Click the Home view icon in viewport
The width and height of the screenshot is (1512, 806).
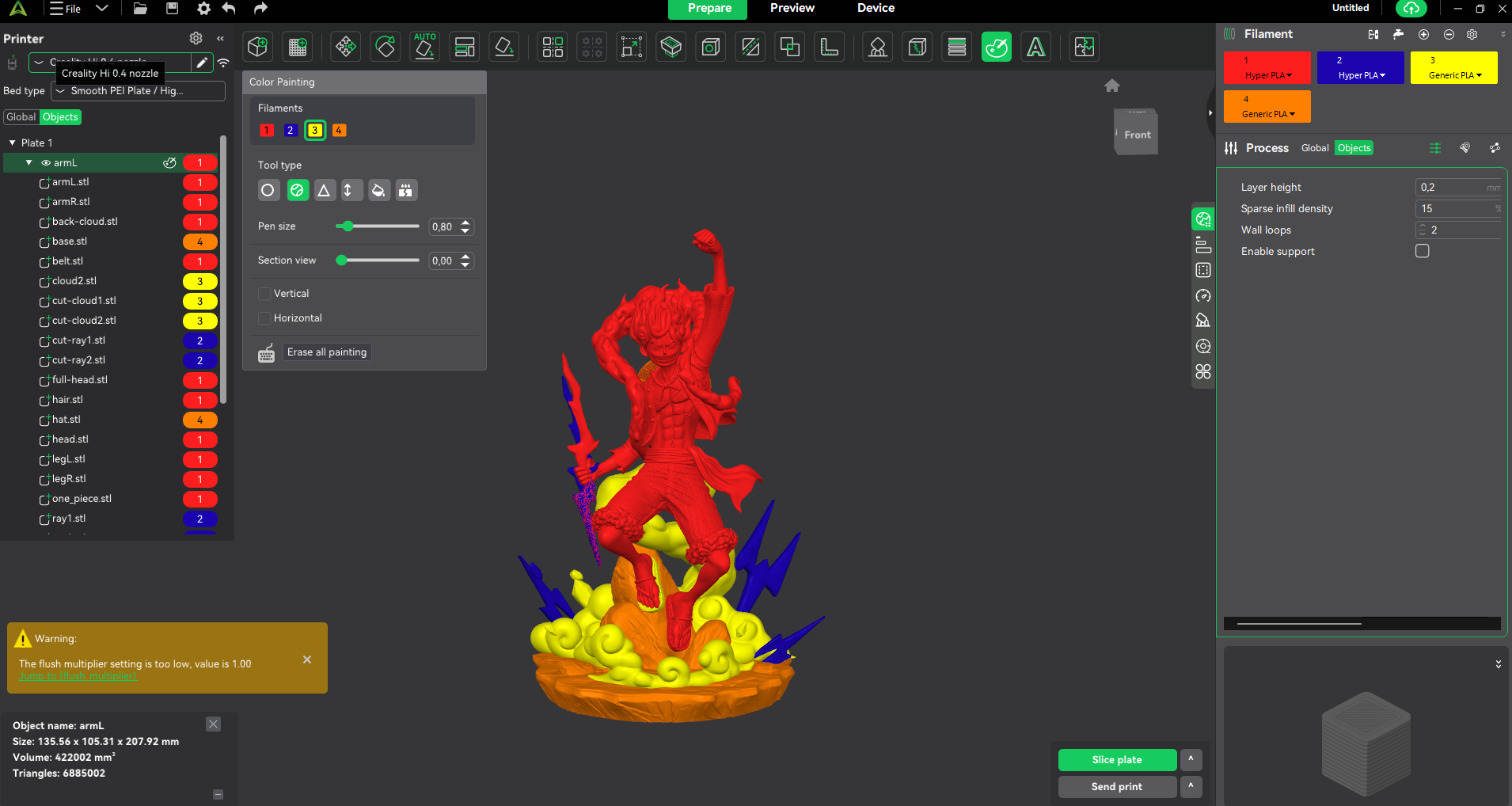pos(1112,86)
